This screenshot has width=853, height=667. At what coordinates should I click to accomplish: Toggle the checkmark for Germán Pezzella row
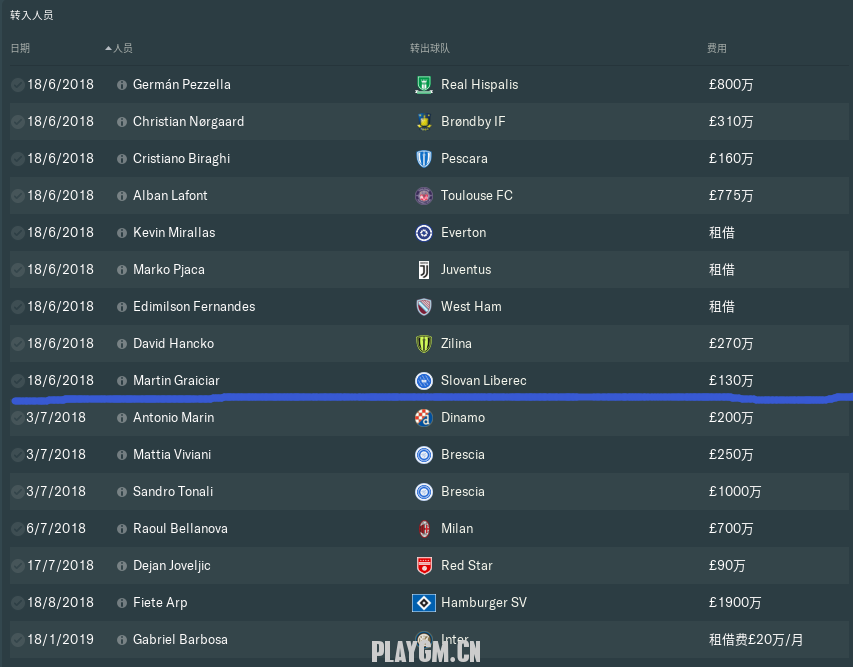pyautogui.click(x=17, y=85)
